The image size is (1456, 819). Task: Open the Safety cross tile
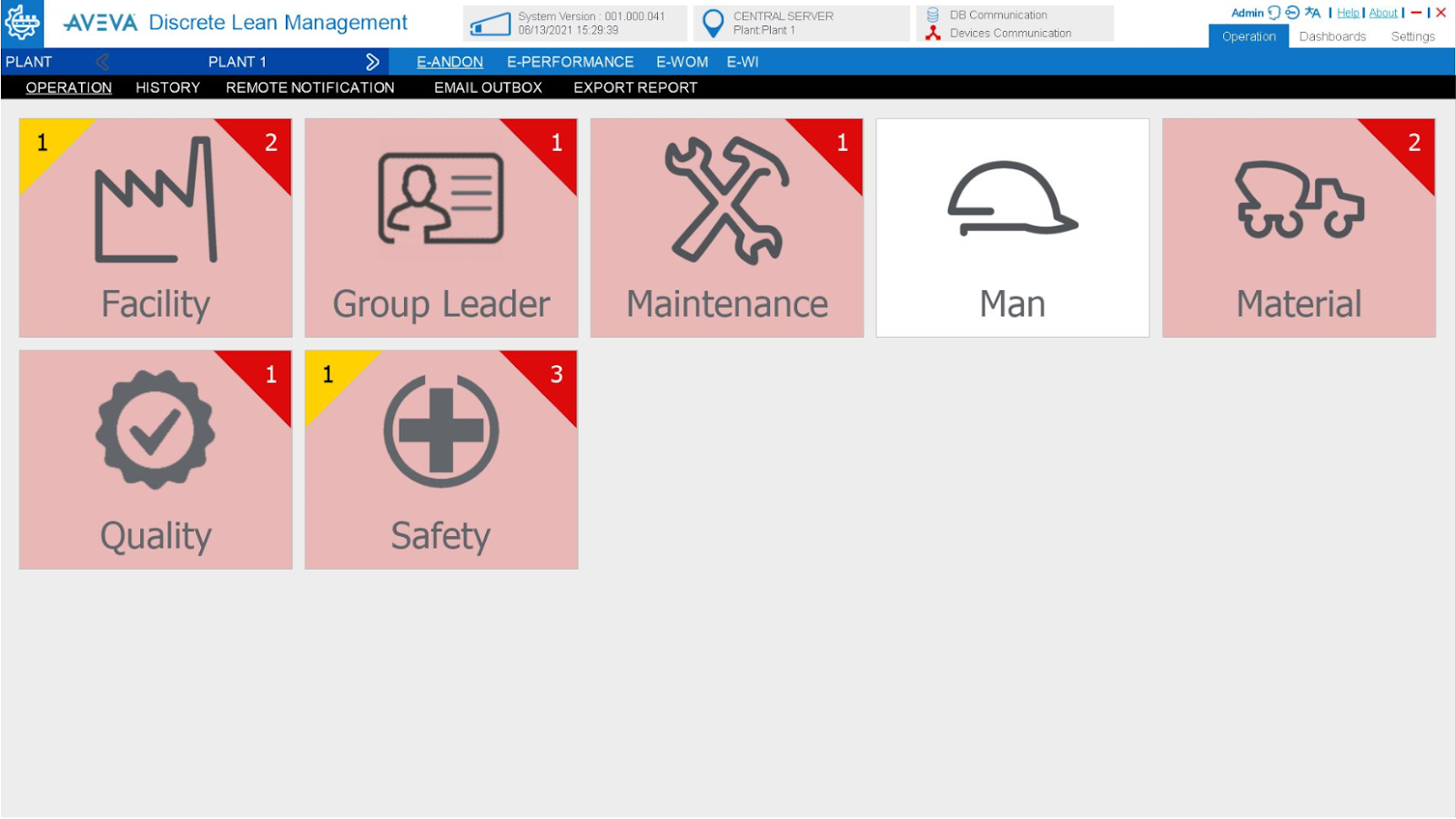coord(441,460)
